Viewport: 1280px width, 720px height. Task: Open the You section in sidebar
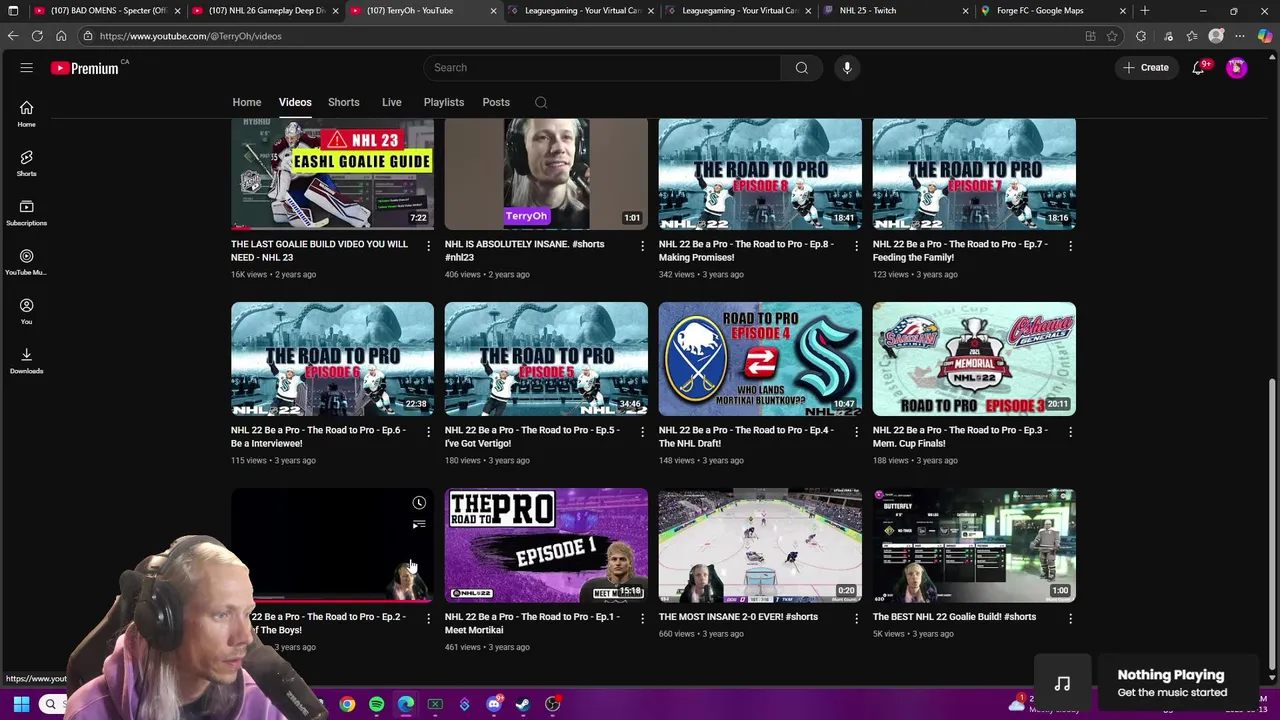26,311
